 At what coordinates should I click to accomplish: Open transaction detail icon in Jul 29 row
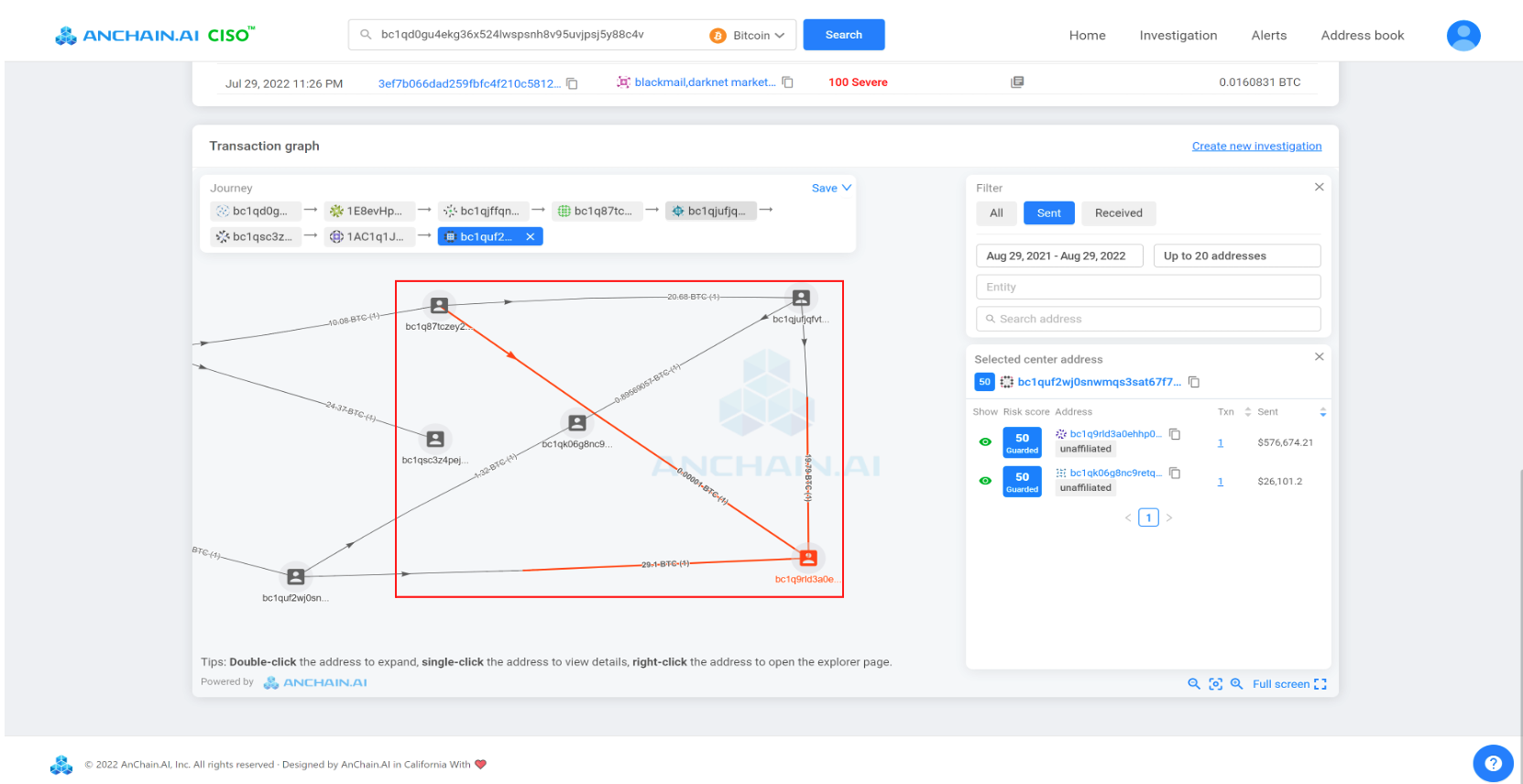(x=1017, y=82)
